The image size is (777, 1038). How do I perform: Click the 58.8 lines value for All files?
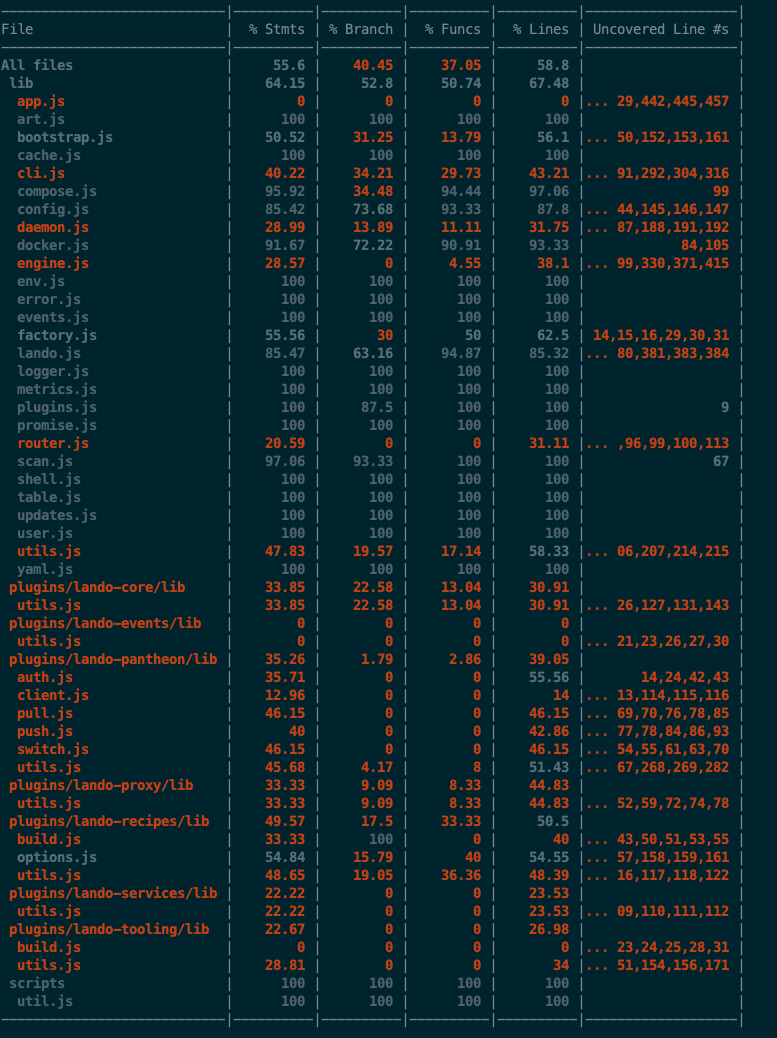point(553,65)
